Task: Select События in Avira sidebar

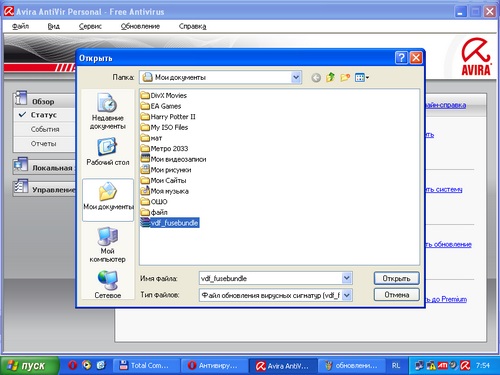Action: pos(45,129)
